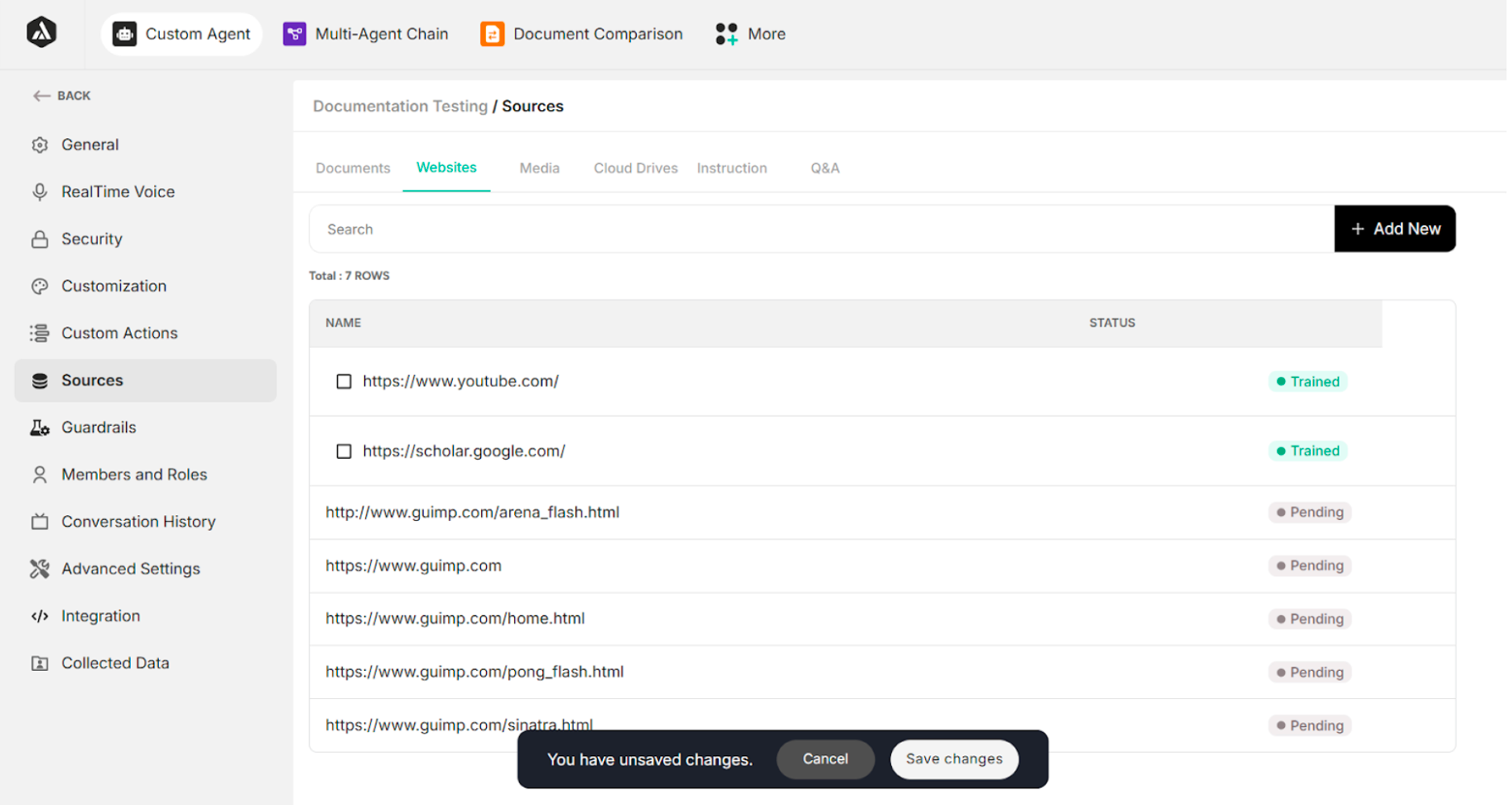Click the arena_flash.html URL row
Image resolution: width=1512 pixels, height=805 pixels.
pos(883,513)
